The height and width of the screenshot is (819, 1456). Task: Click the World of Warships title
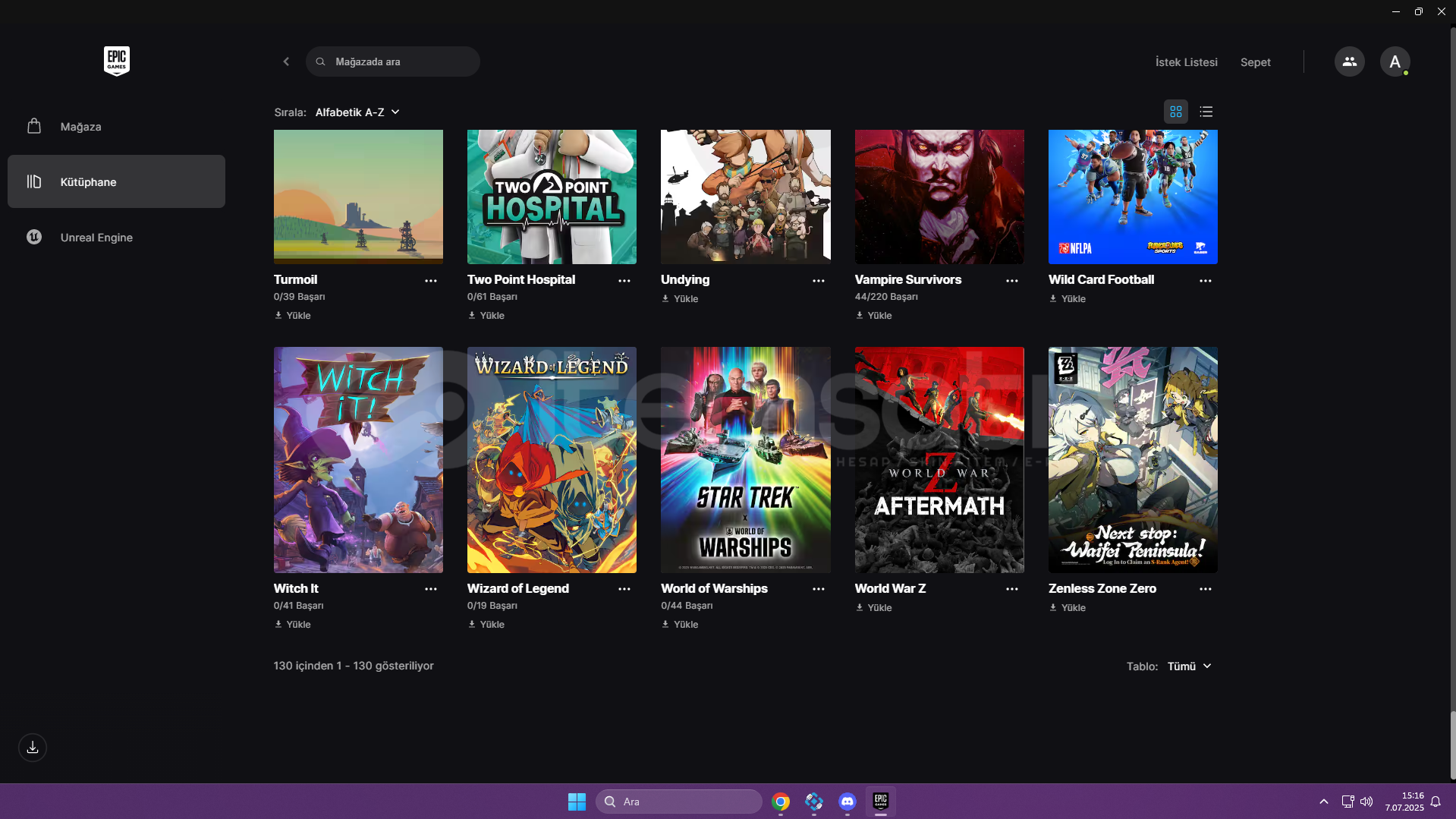tap(714, 589)
